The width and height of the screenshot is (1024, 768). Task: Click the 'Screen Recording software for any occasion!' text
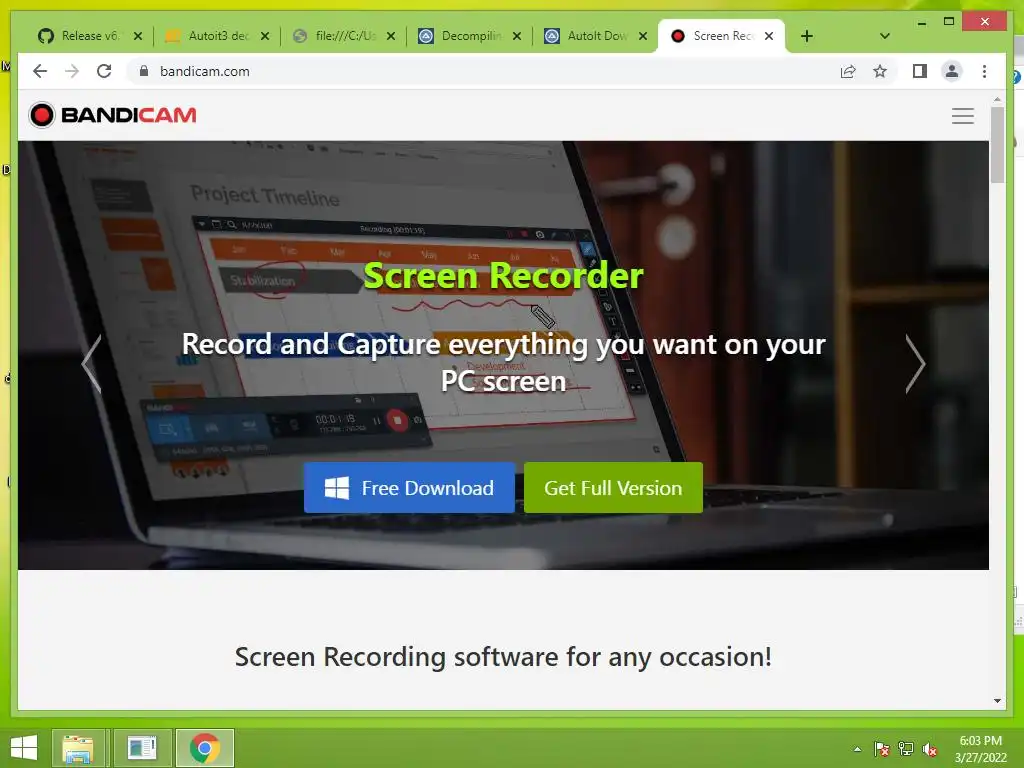click(x=503, y=657)
